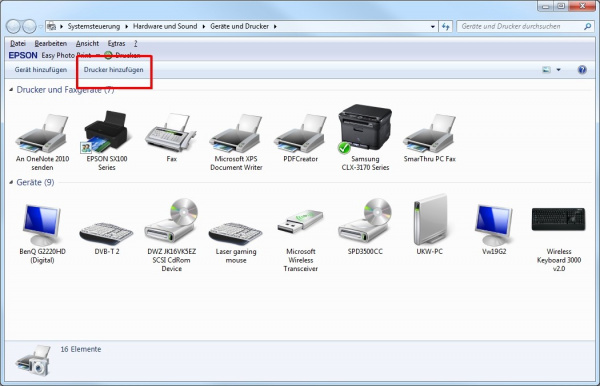
Task: Select the An OneNote 2010 senden printer
Action: click(x=42, y=142)
